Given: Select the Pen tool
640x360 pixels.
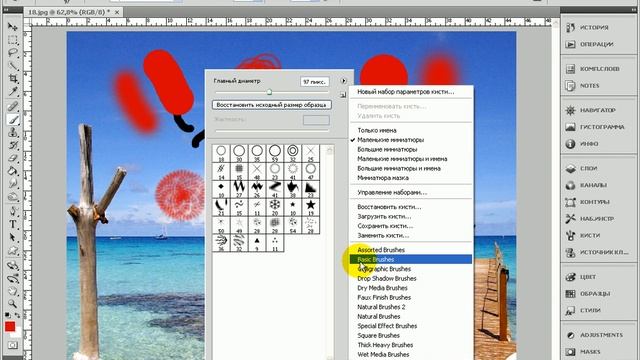Looking at the screenshot, I should (x=13, y=211).
